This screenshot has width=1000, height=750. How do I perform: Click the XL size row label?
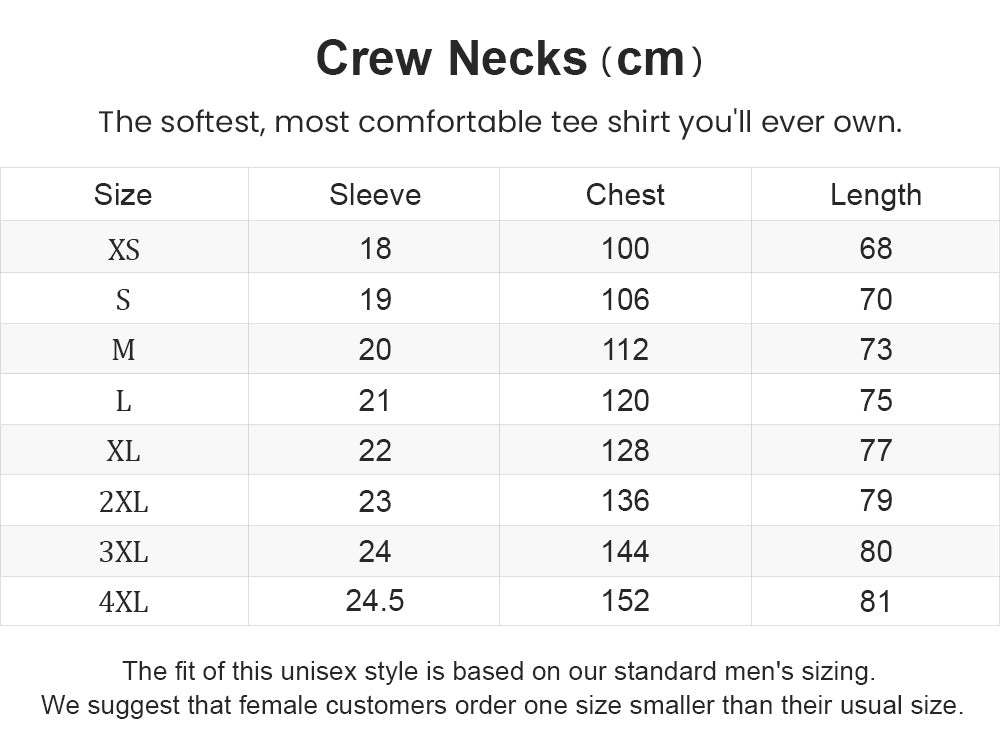[123, 452]
